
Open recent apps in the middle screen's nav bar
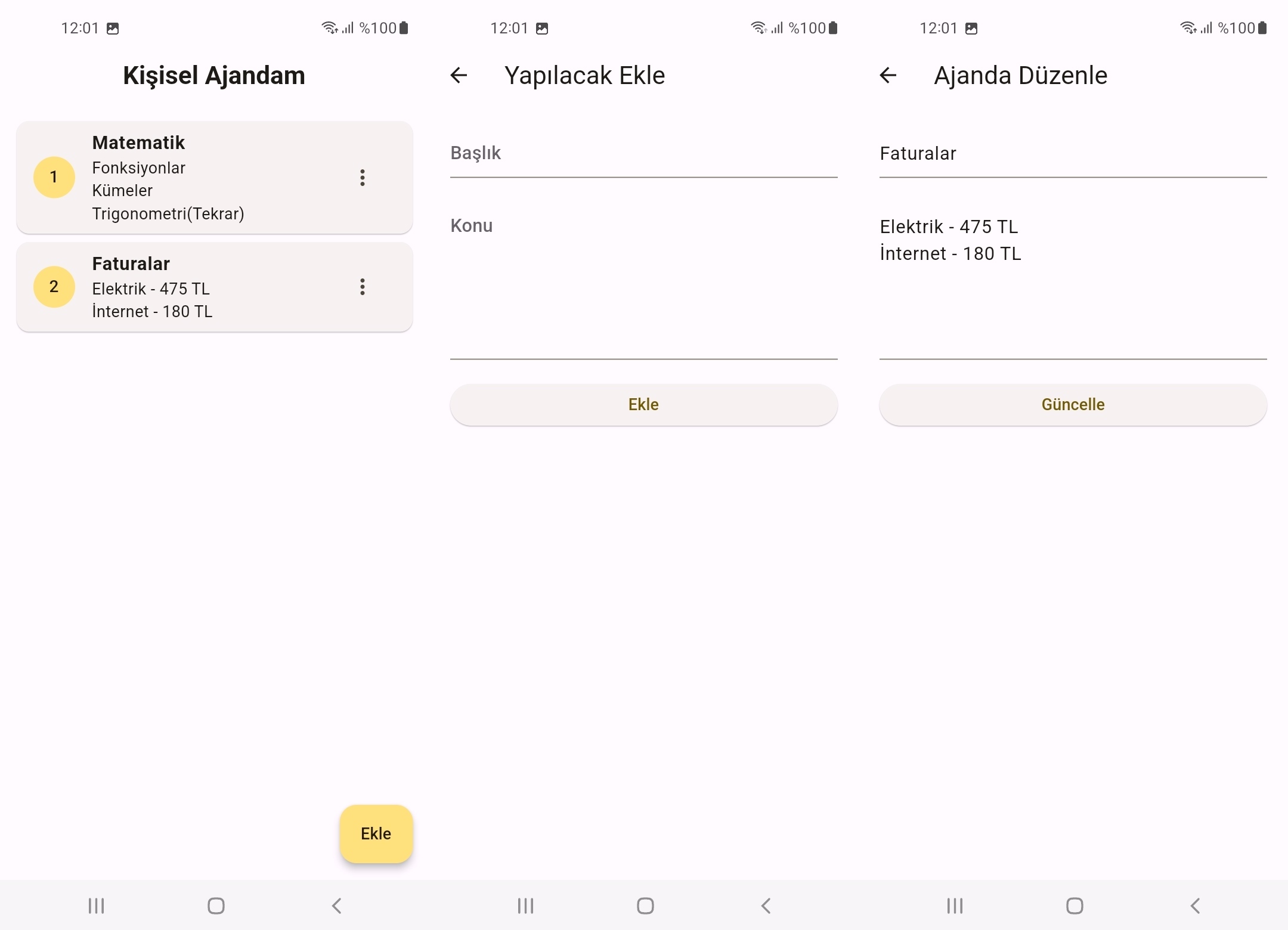click(525, 906)
